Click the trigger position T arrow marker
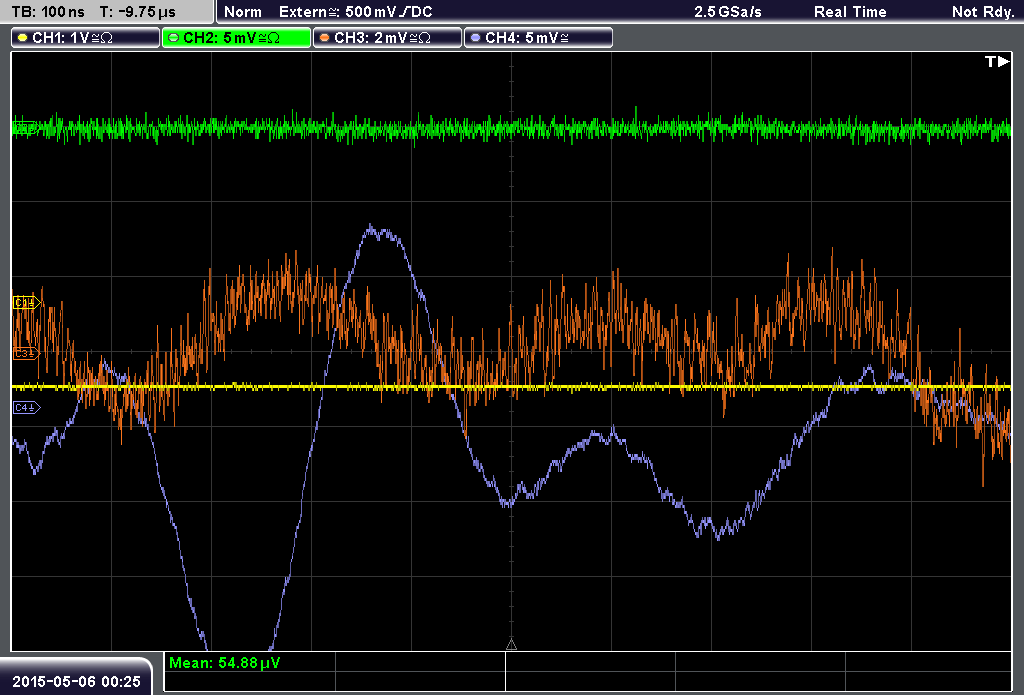The width and height of the screenshot is (1024, 695). tap(997, 61)
